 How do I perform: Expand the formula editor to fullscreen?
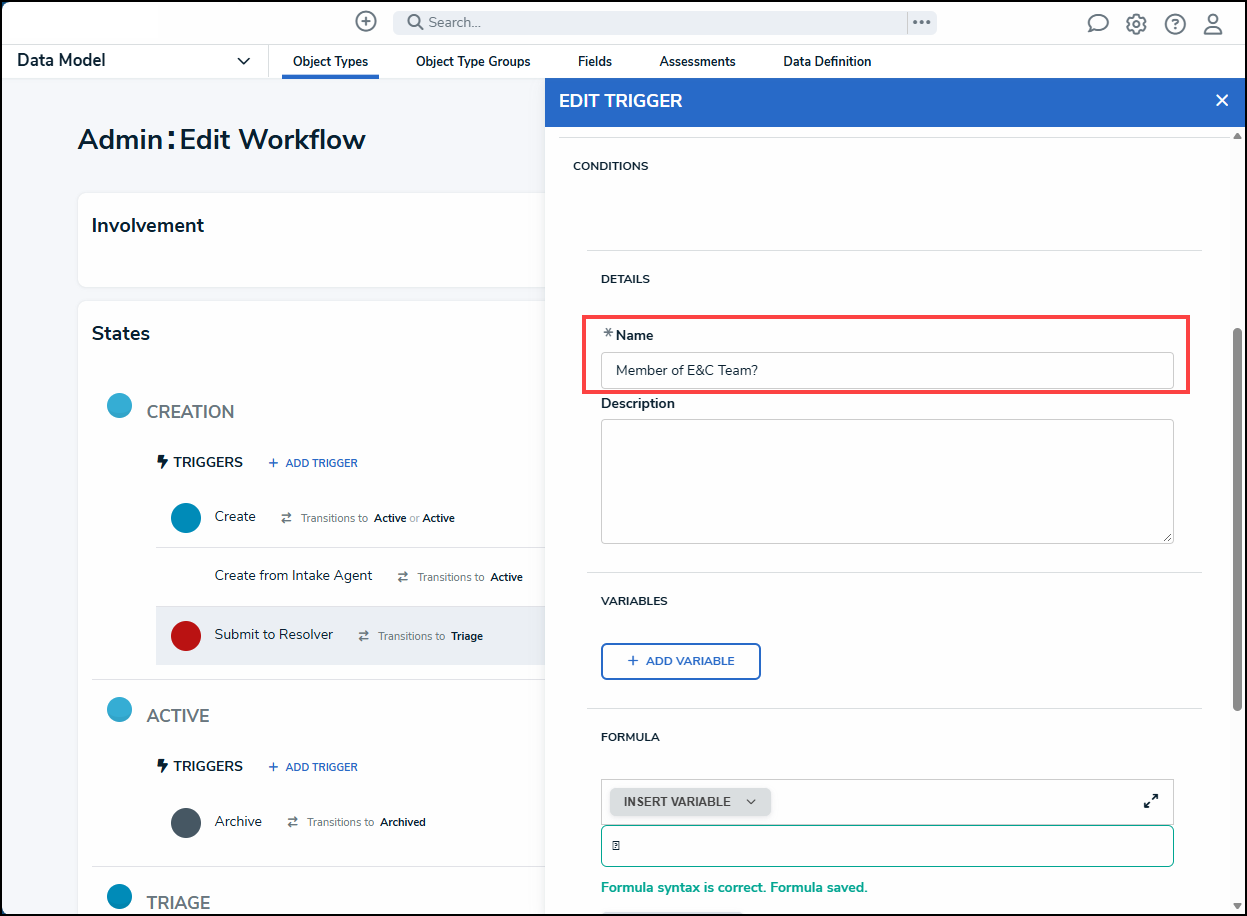tap(1151, 801)
